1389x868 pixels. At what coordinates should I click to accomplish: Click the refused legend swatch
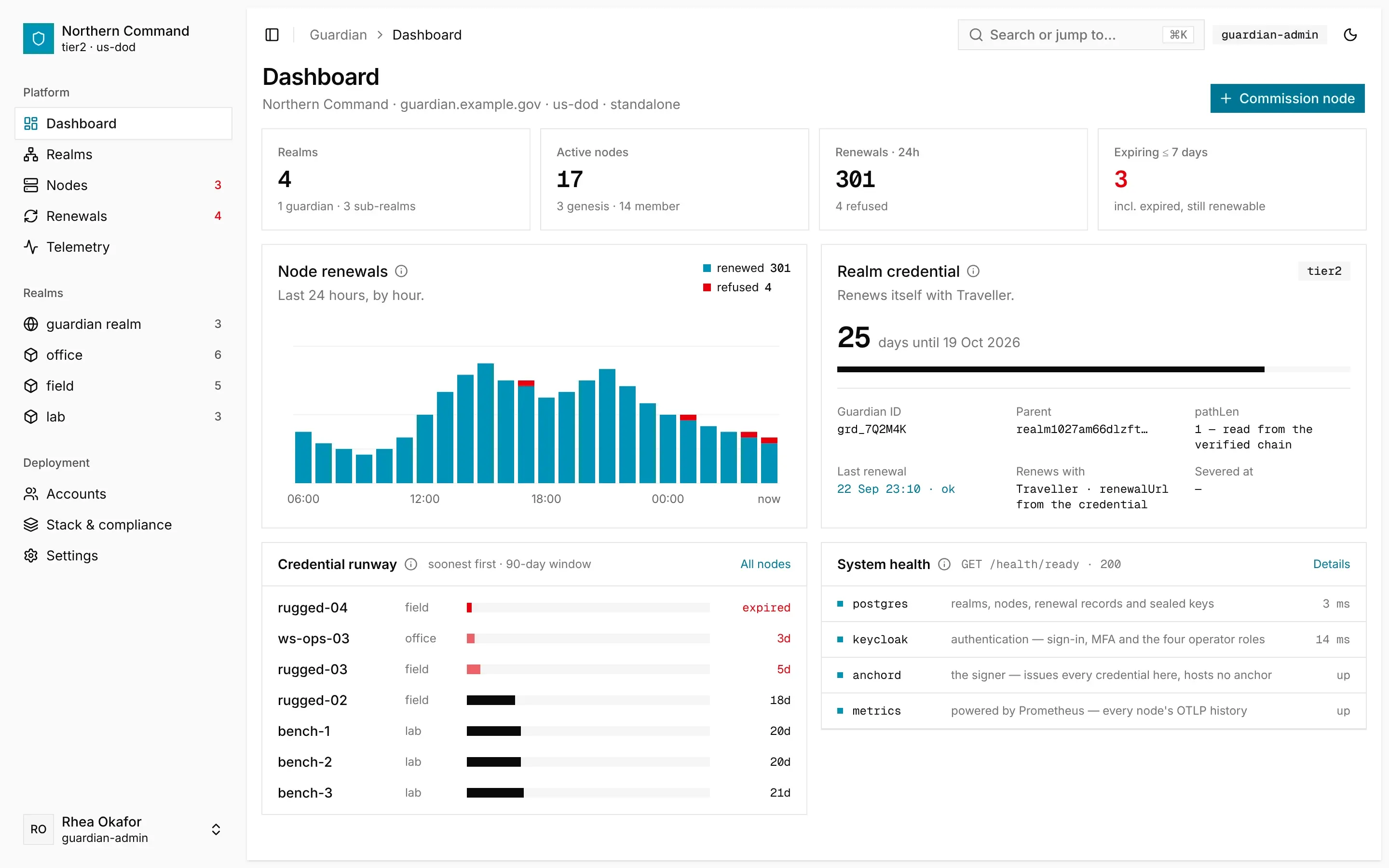707,287
